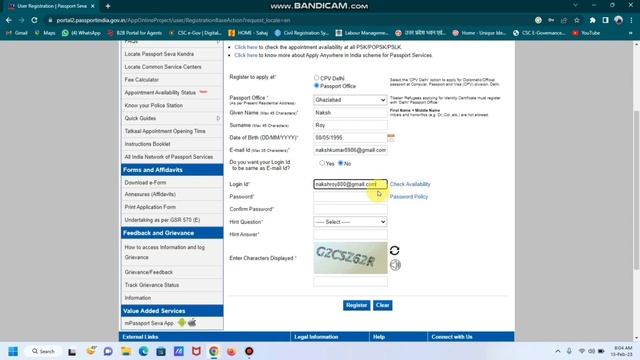
Task: Click the Apple app icon for mPassport Seva
Action: click(192, 322)
